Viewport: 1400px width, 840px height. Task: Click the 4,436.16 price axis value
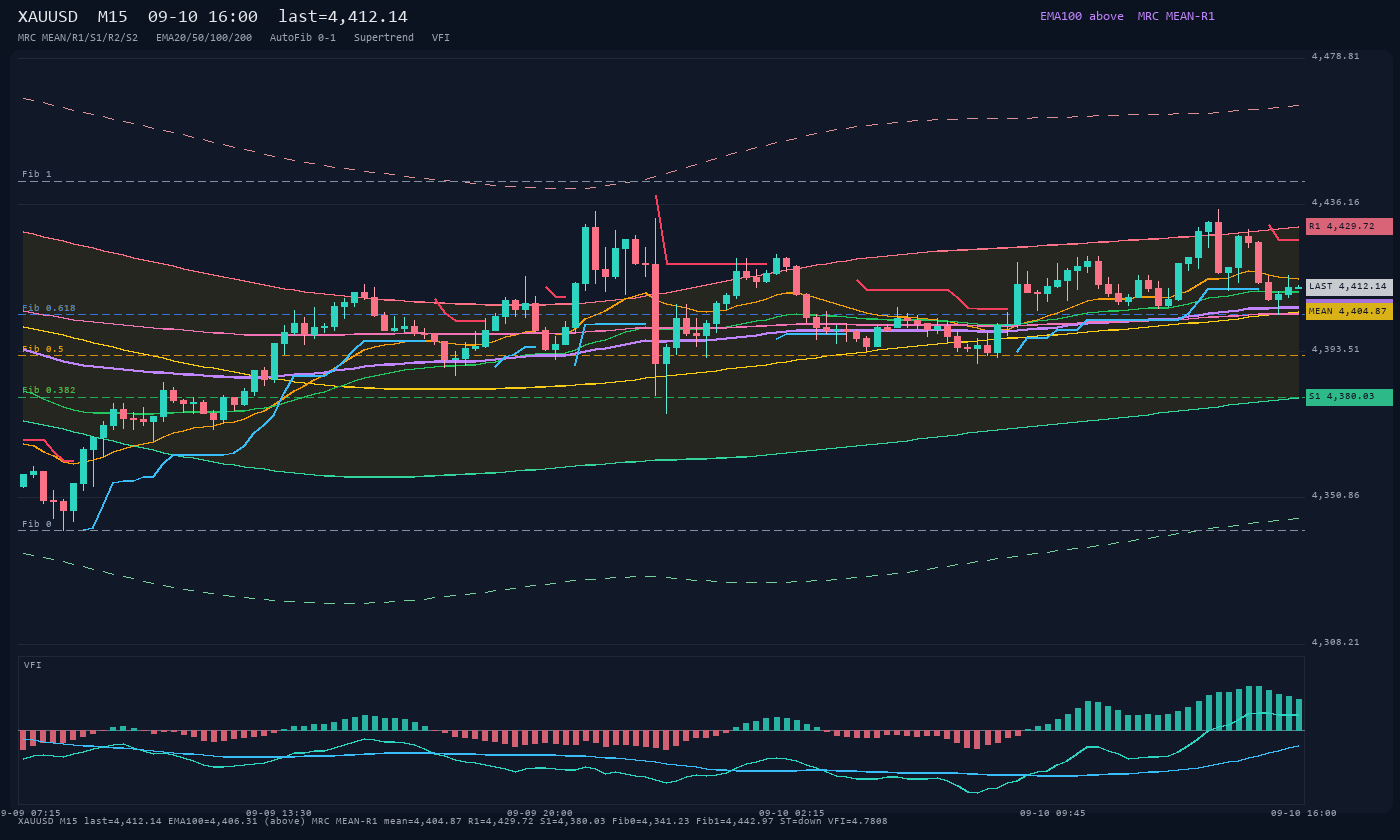[1336, 202]
